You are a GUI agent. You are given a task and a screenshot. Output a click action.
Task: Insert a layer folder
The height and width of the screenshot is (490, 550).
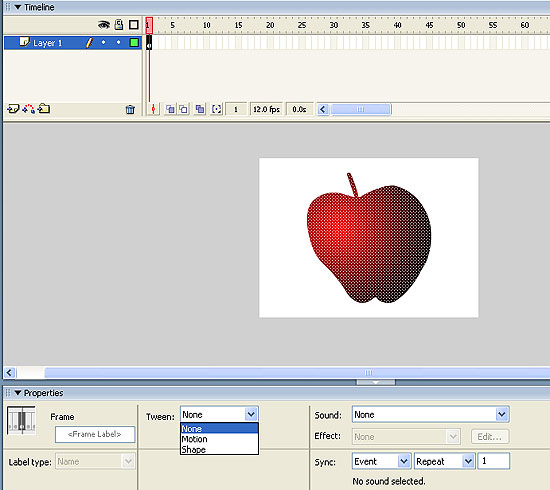(44, 109)
